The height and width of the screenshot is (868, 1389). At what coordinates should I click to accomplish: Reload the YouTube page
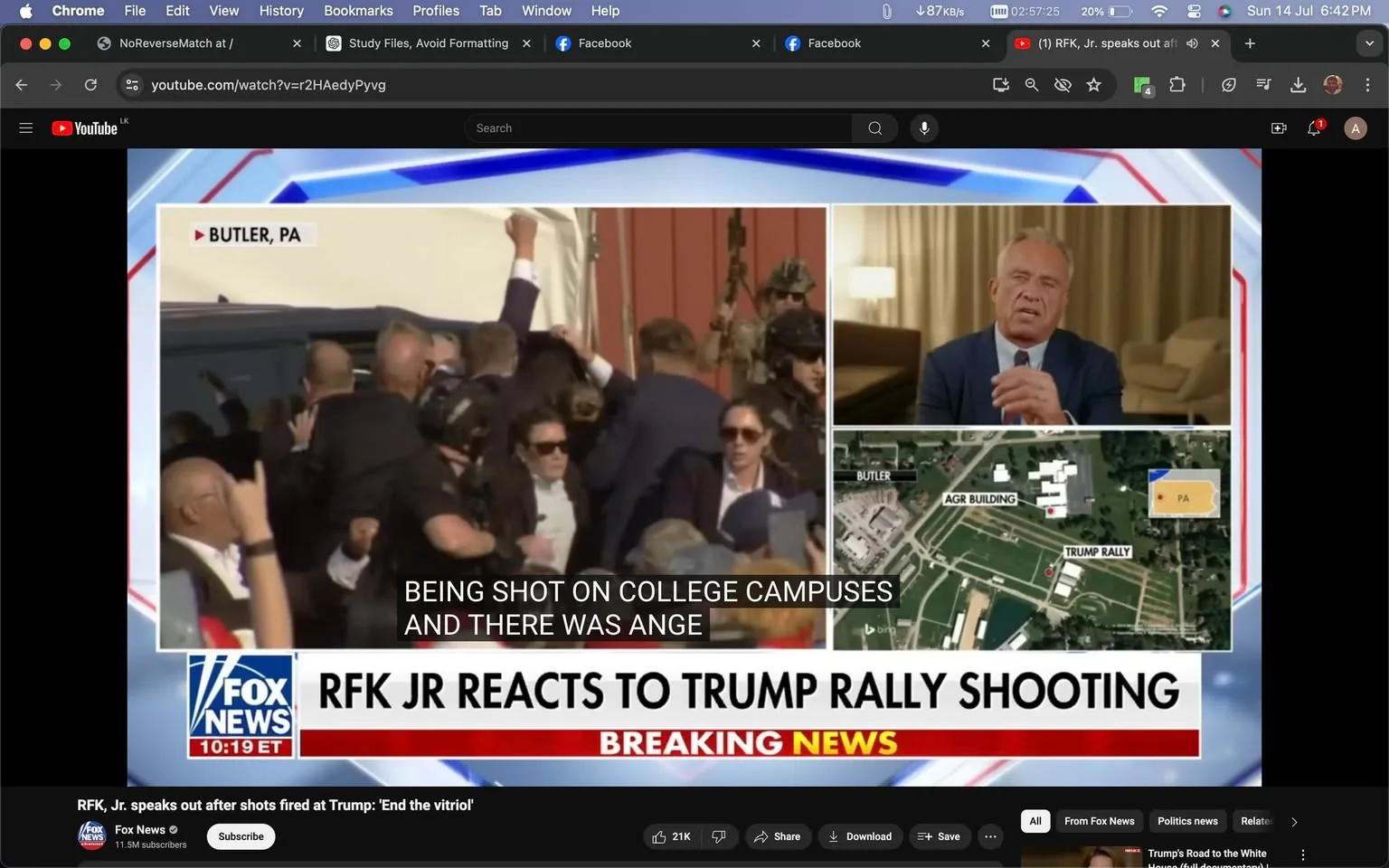(x=90, y=85)
